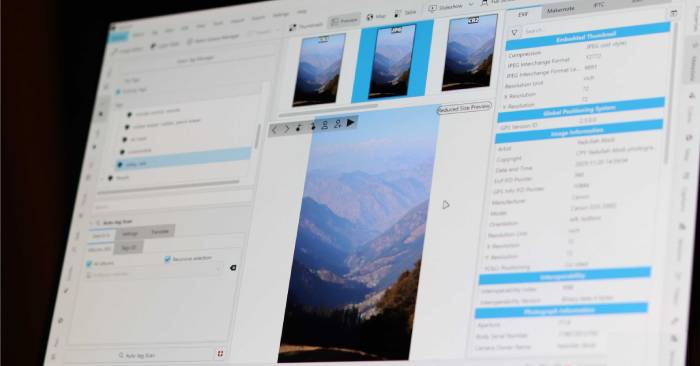
Task: Click the tag tree horizontal scrollbar
Action: click(x=169, y=188)
